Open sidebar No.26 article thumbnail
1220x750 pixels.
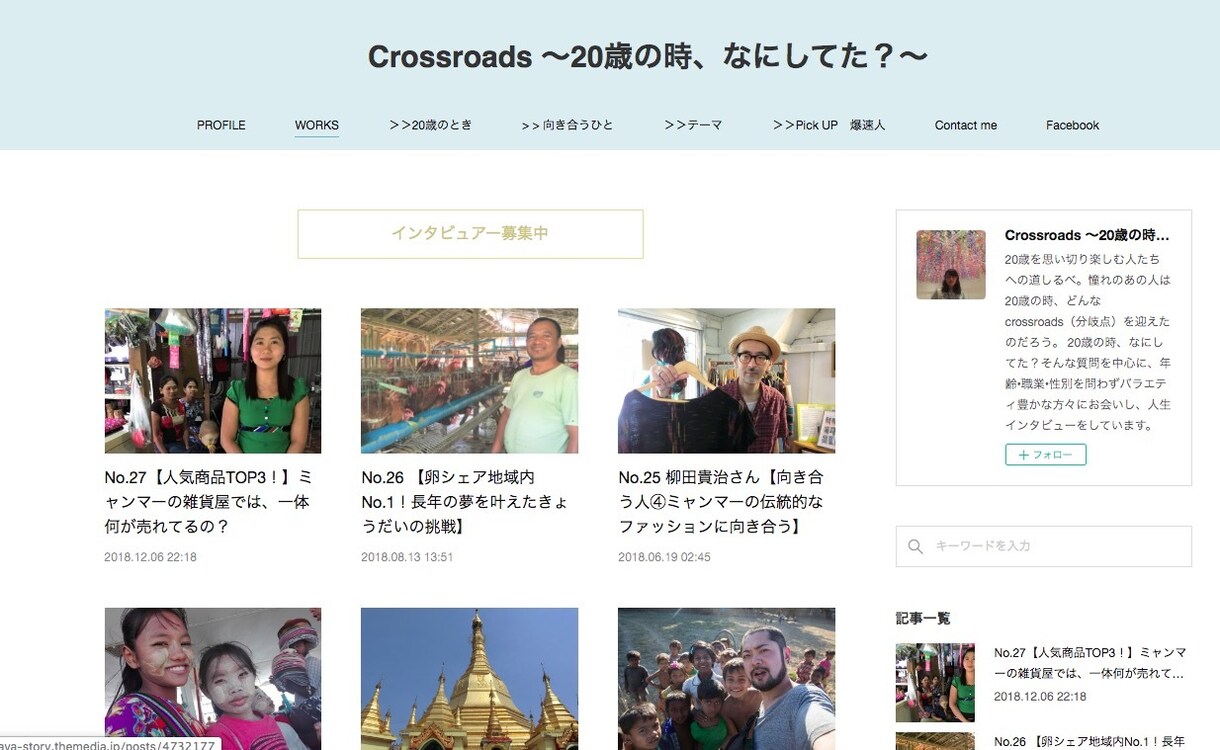pos(935,741)
